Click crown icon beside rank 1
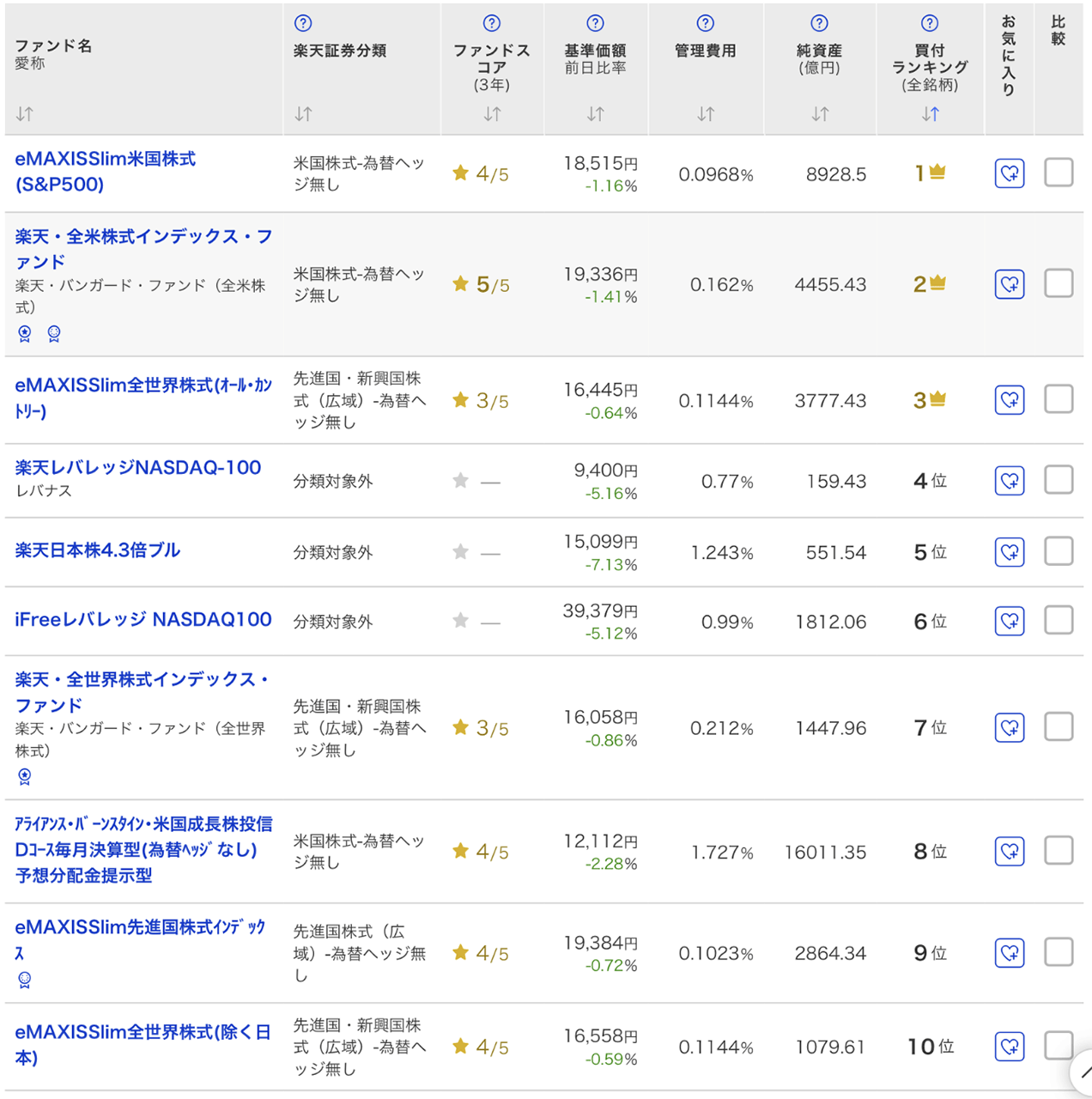Viewport: 1092px width, 1099px height. pyautogui.click(x=937, y=170)
